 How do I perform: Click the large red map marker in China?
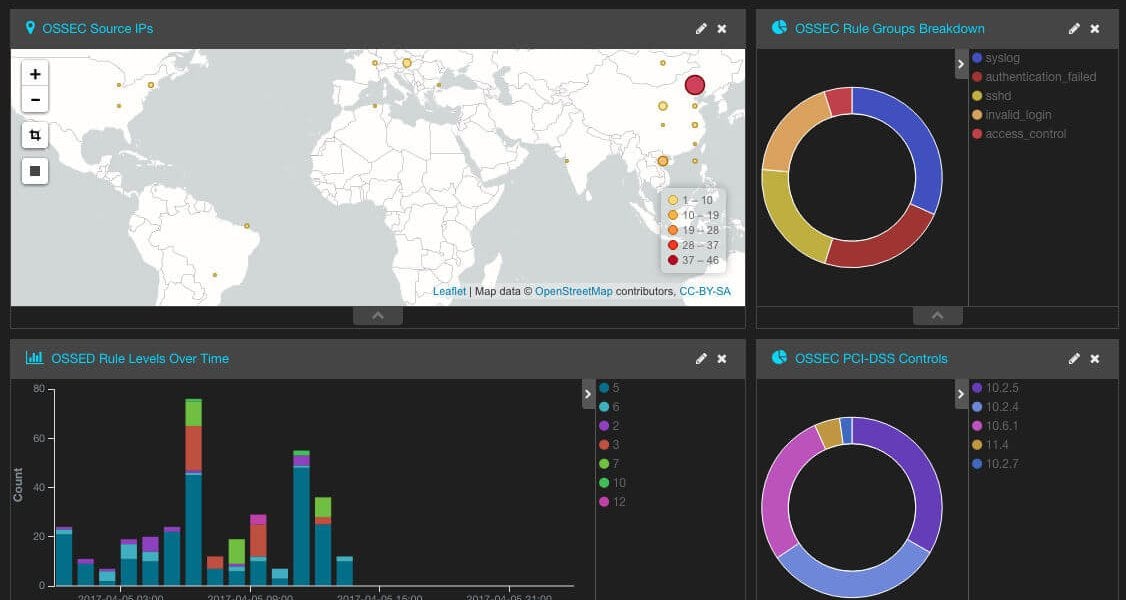point(694,85)
